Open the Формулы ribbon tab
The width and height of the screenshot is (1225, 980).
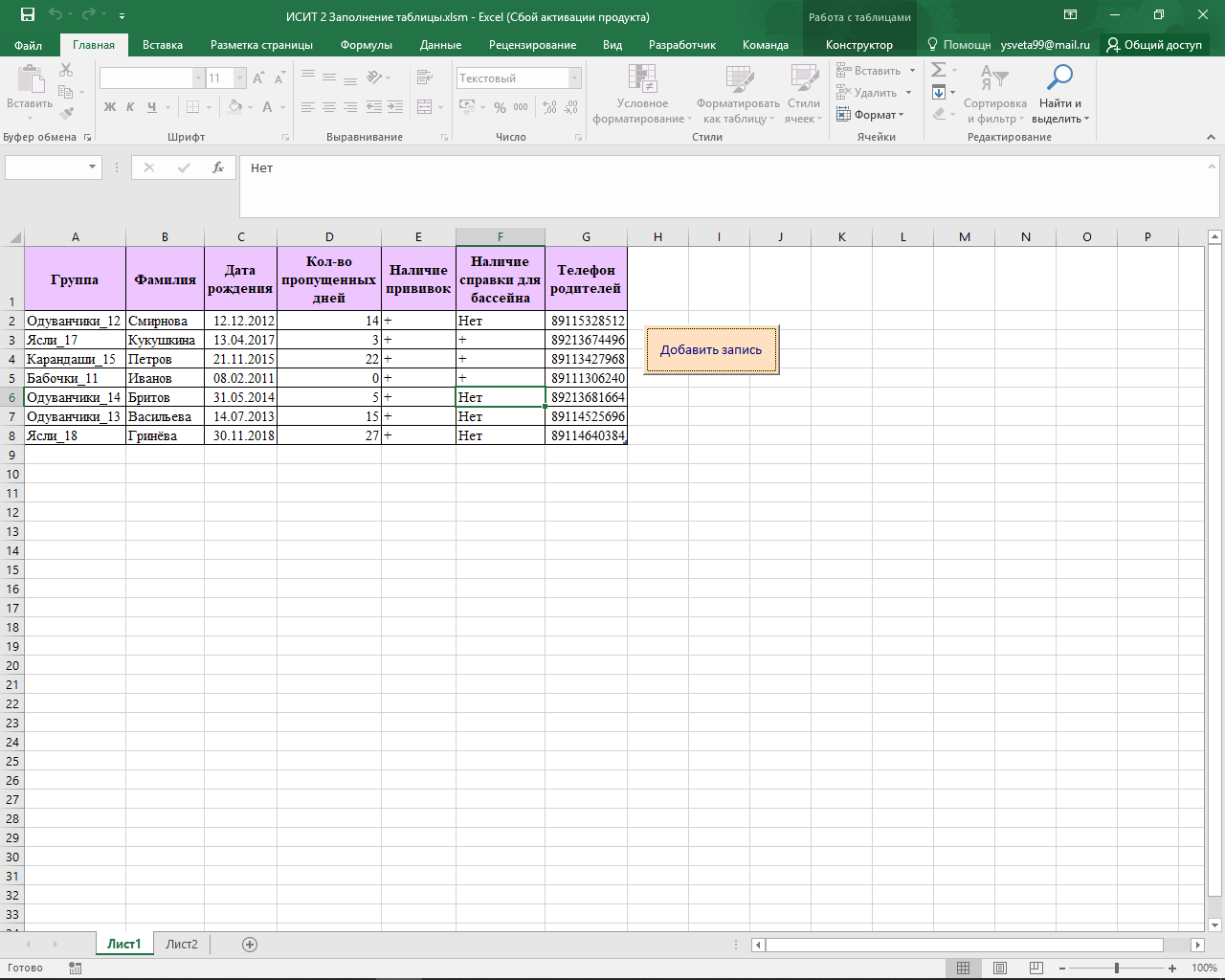(367, 45)
